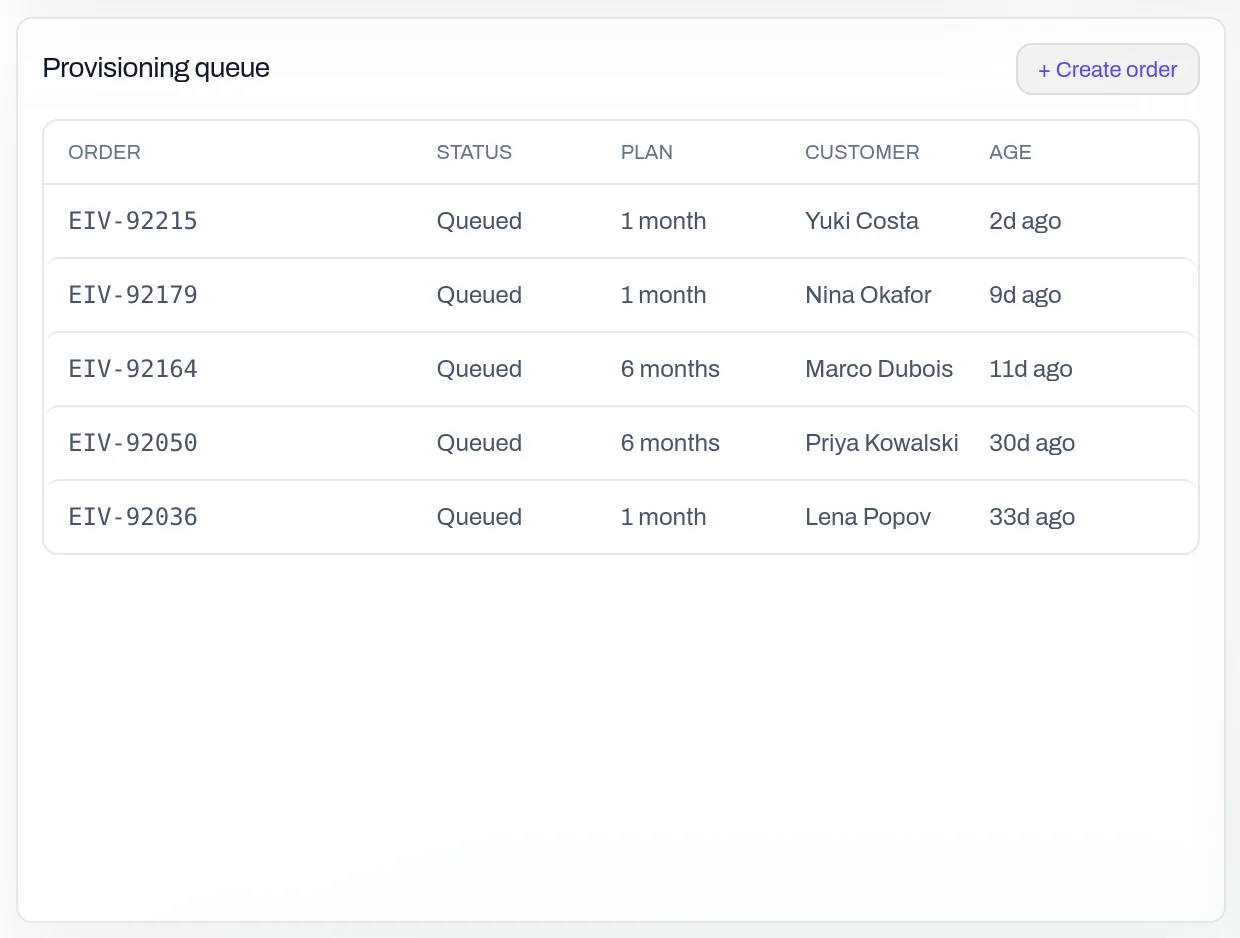This screenshot has width=1240, height=938.
Task: Click the 2d ago age cell
Action: coord(1025,221)
